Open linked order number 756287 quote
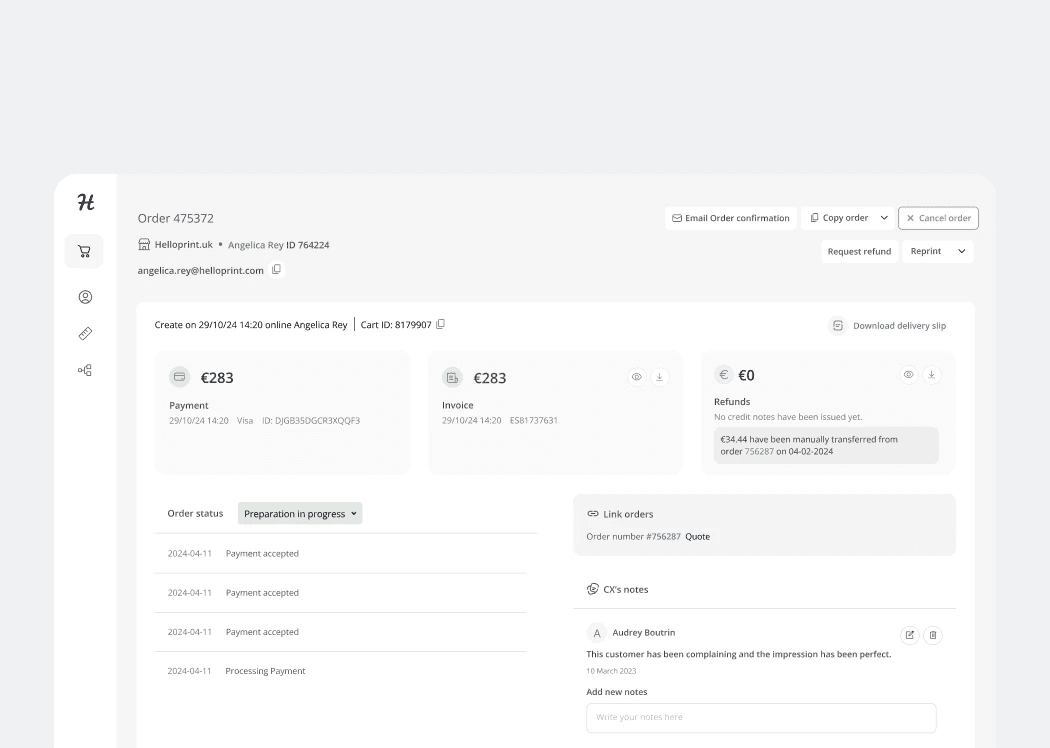This screenshot has height=748, width=1050. pyautogui.click(x=697, y=536)
